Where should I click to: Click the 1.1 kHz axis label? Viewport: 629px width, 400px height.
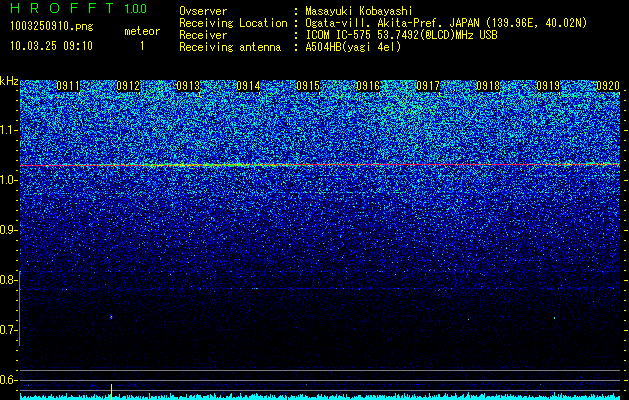pyautogui.click(x=8, y=130)
